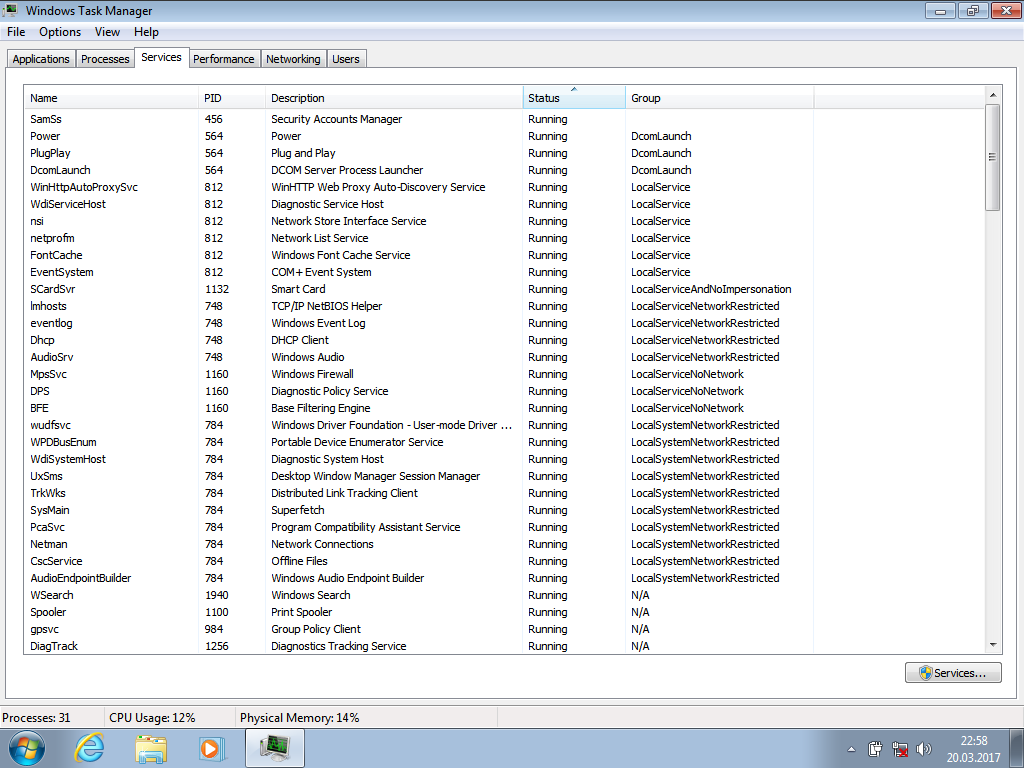Open Windows Media Player from taskbar
Image resolution: width=1024 pixels, height=768 pixels.
pyautogui.click(x=212, y=748)
